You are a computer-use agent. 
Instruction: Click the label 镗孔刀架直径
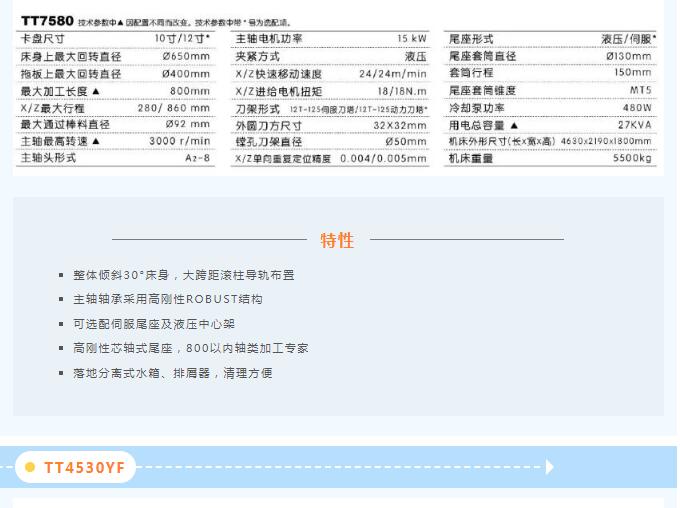(x=269, y=142)
